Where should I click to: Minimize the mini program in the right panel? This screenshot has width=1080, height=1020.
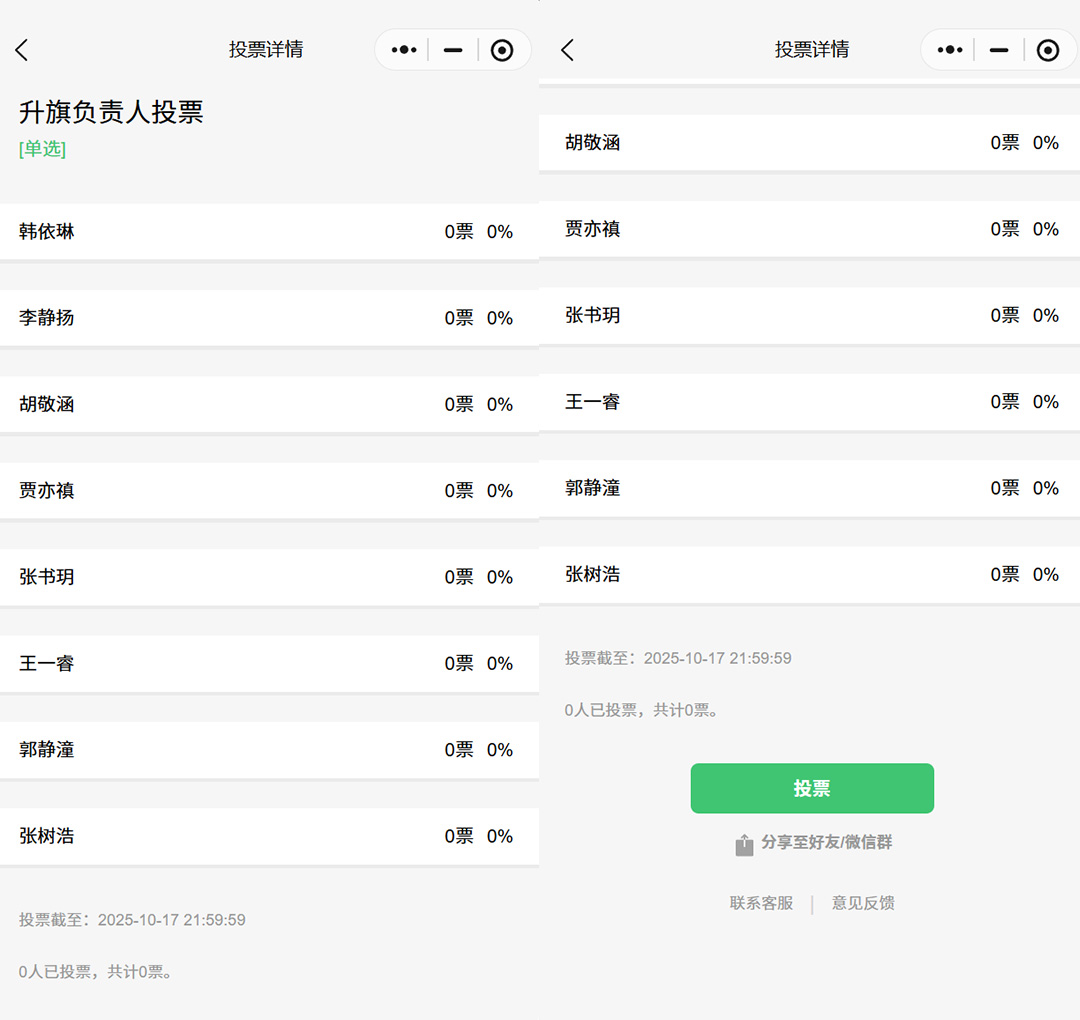point(999,50)
